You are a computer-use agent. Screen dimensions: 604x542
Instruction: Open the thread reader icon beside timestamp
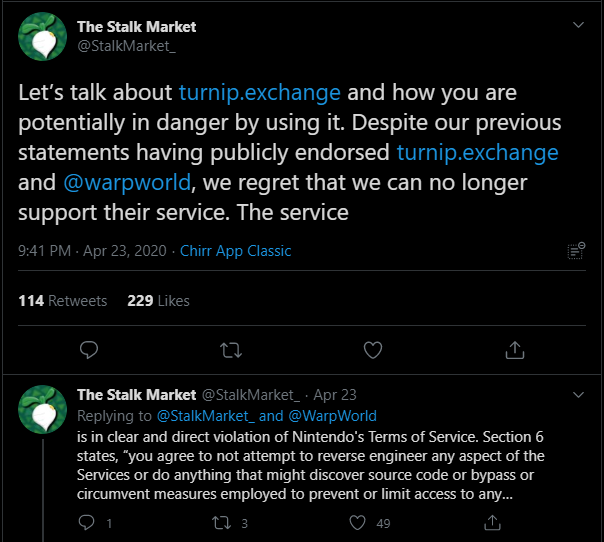[575, 251]
